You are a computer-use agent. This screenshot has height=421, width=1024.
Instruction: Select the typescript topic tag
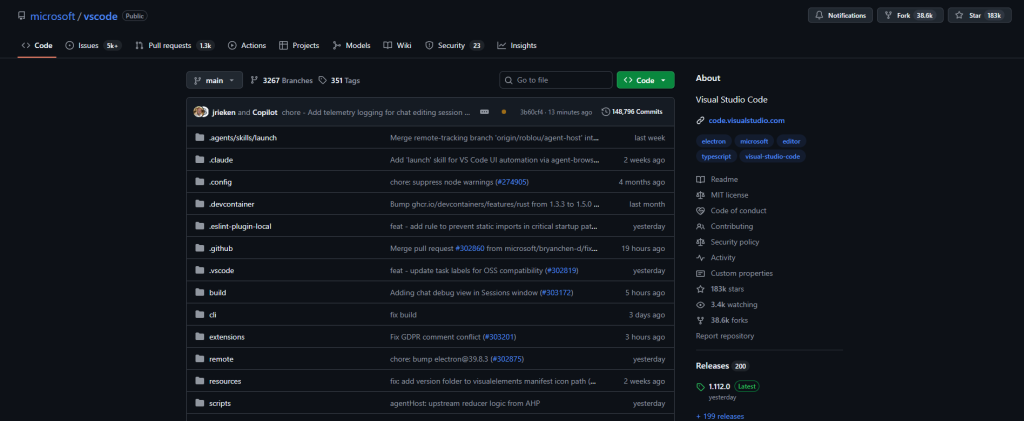(716, 157)
